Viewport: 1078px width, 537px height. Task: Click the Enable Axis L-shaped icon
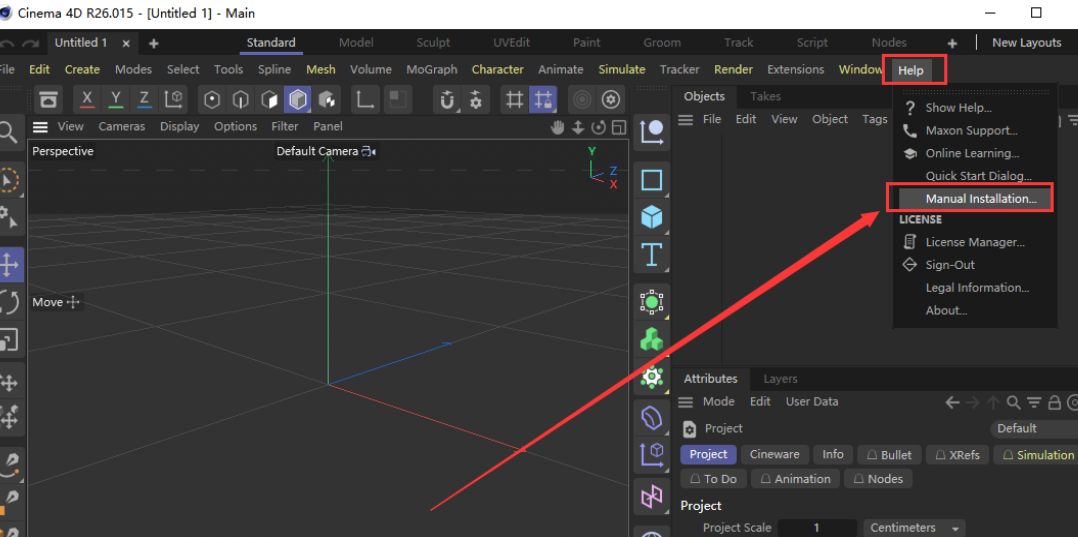pos(366,100)
